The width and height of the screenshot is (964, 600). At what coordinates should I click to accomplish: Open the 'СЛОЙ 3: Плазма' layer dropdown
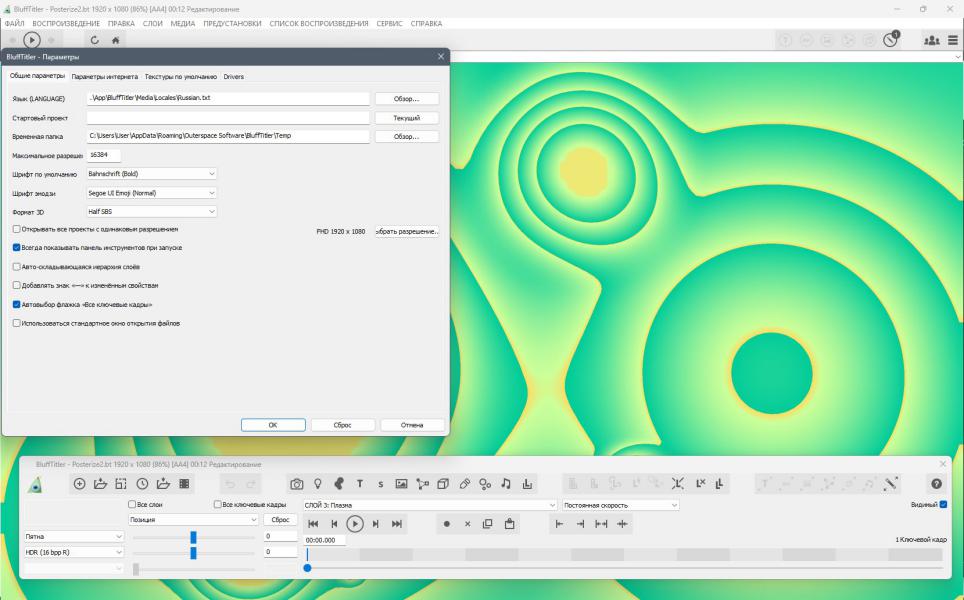click(x=430, y=505)
